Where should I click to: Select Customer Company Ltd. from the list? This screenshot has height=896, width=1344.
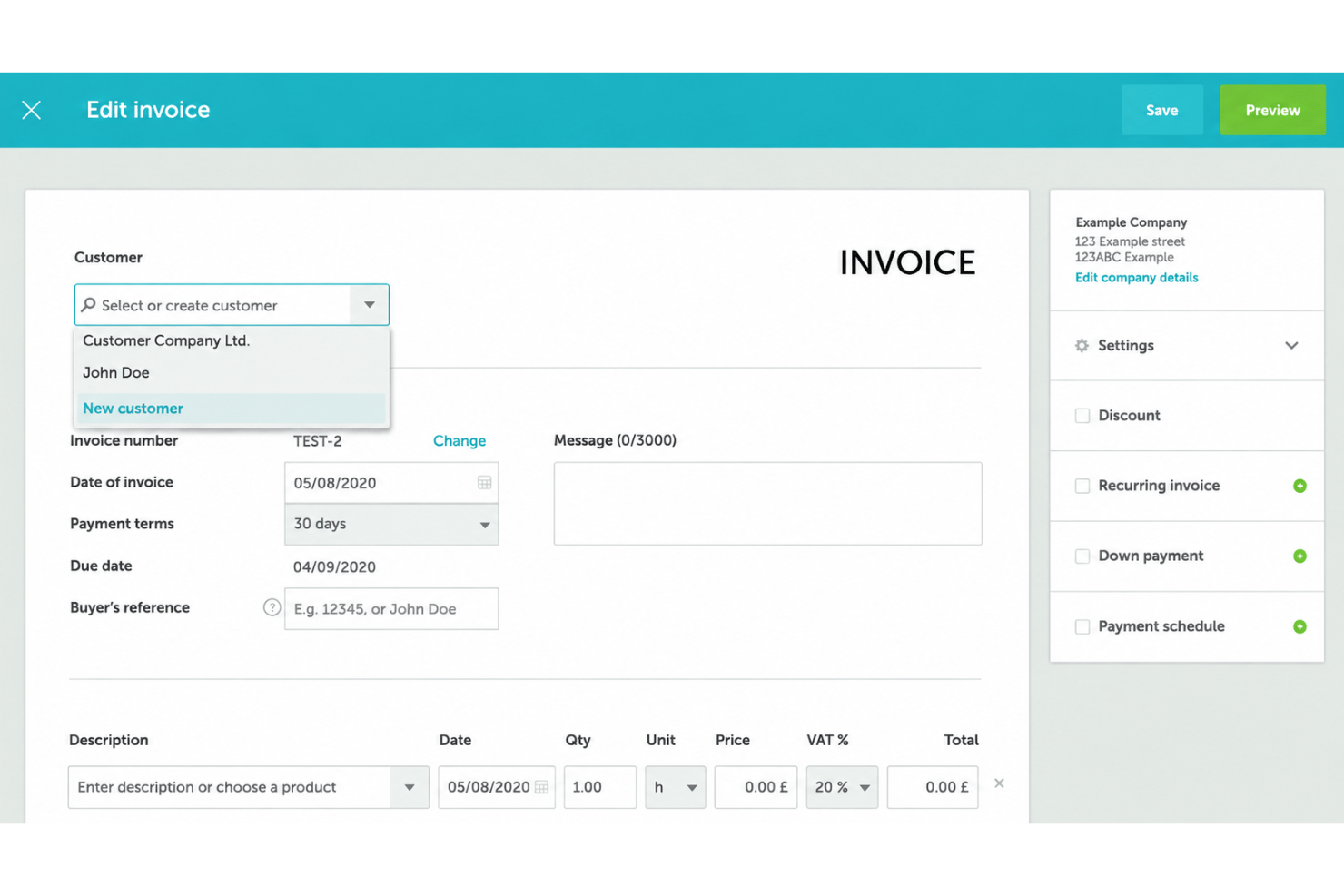pos(231,340)
